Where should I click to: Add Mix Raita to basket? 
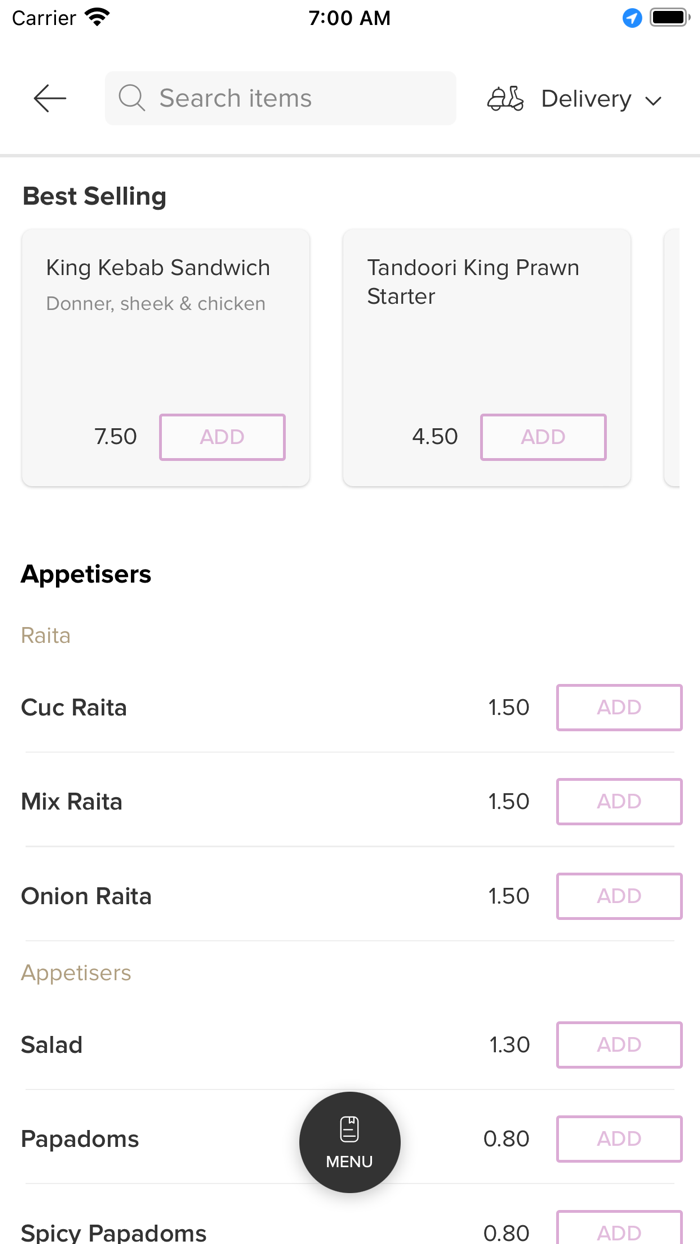[x=619, y=802]
